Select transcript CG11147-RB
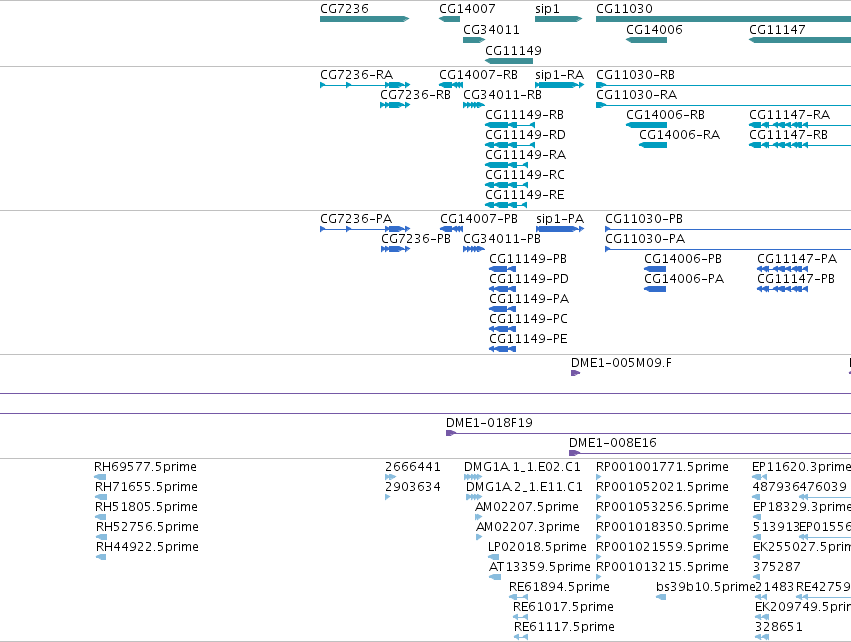 pyautogui.click(x=800, y=145)
